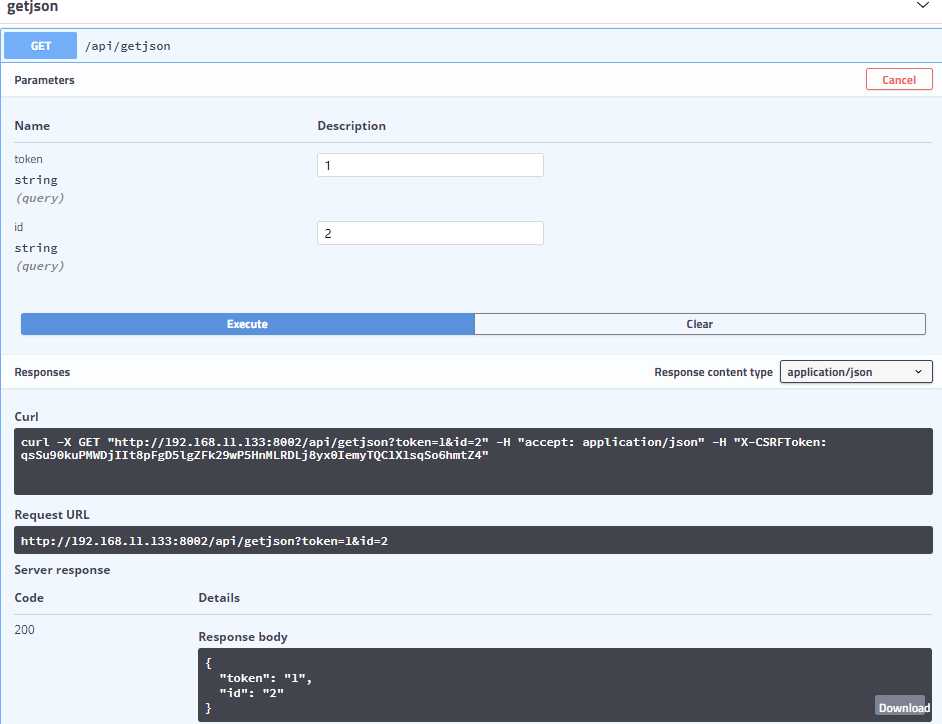This screenshot has height=724, width=942.
Task: Click the Code column header
Action: coord(29,598)
